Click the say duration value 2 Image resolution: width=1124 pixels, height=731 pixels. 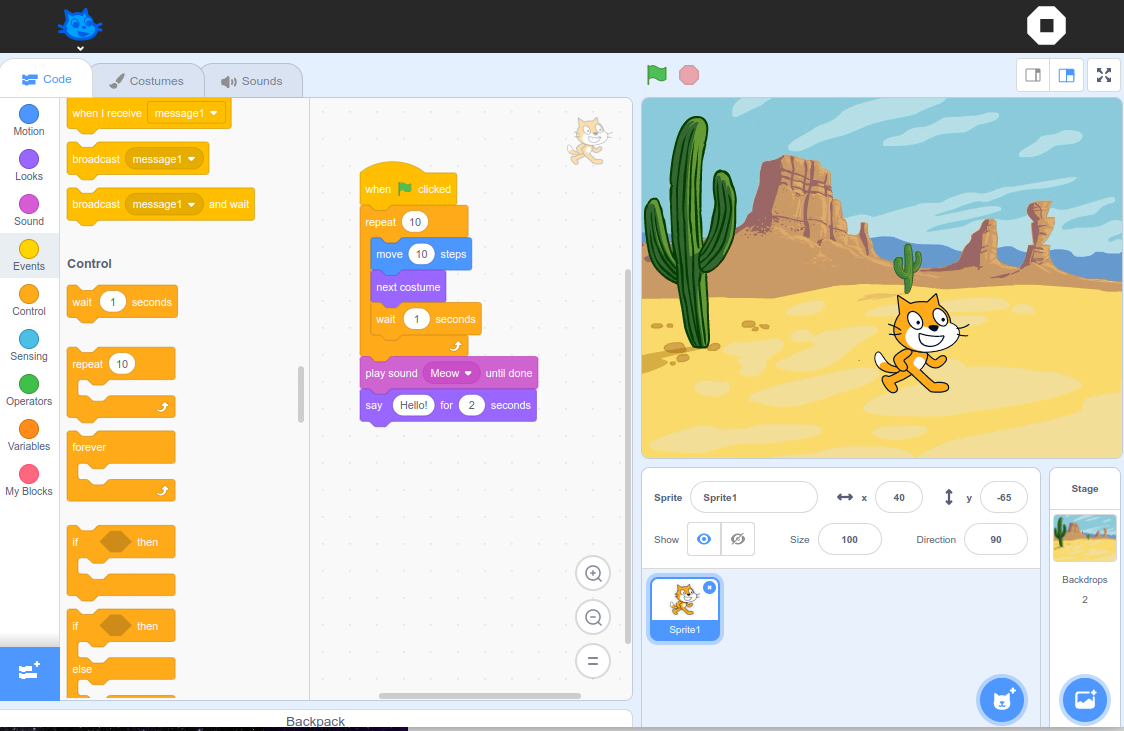pyautogui.click(x=472, y=405)
